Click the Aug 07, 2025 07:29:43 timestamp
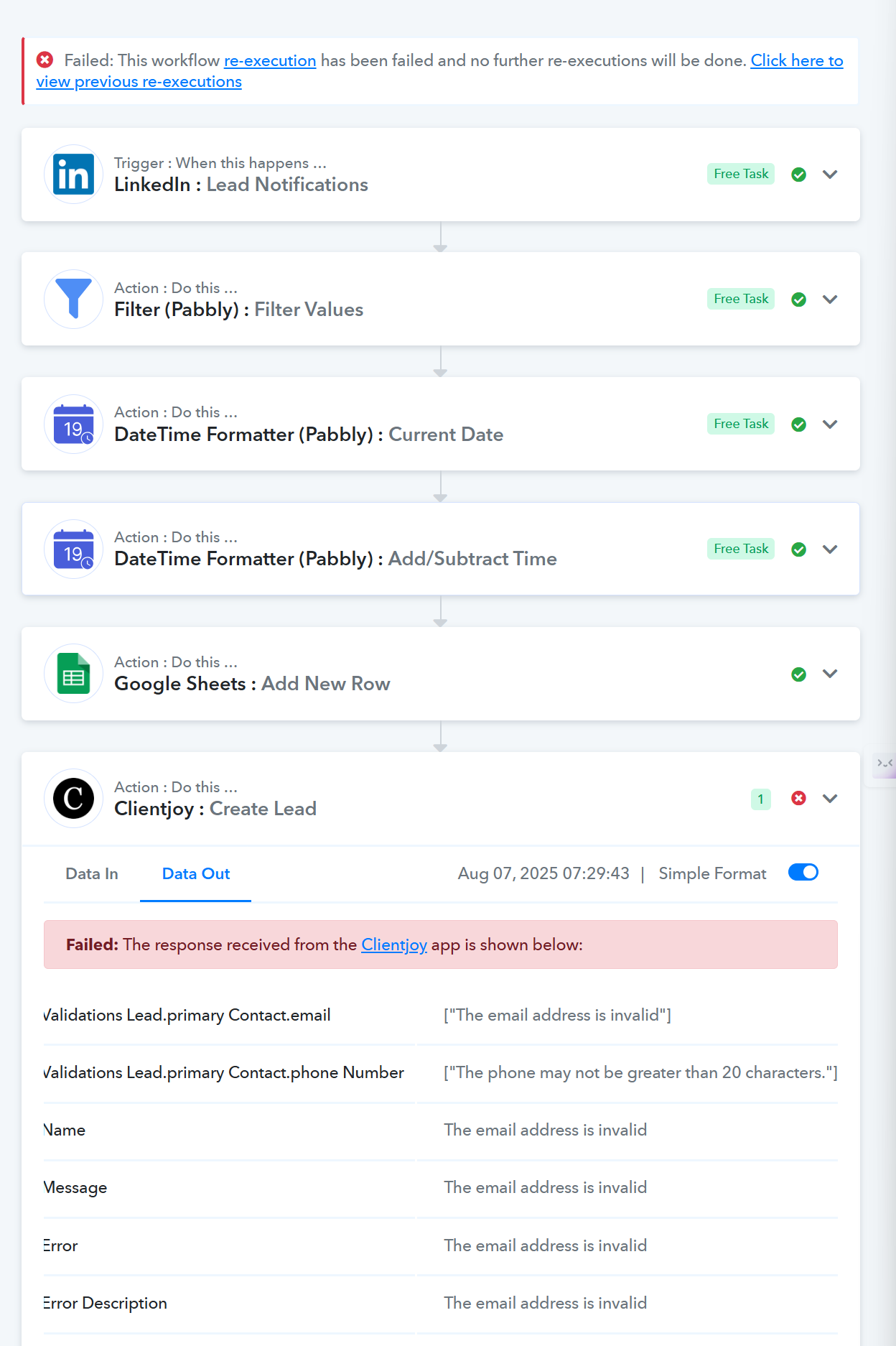Viewport: 896px width, 1346px height. [543, 873]
